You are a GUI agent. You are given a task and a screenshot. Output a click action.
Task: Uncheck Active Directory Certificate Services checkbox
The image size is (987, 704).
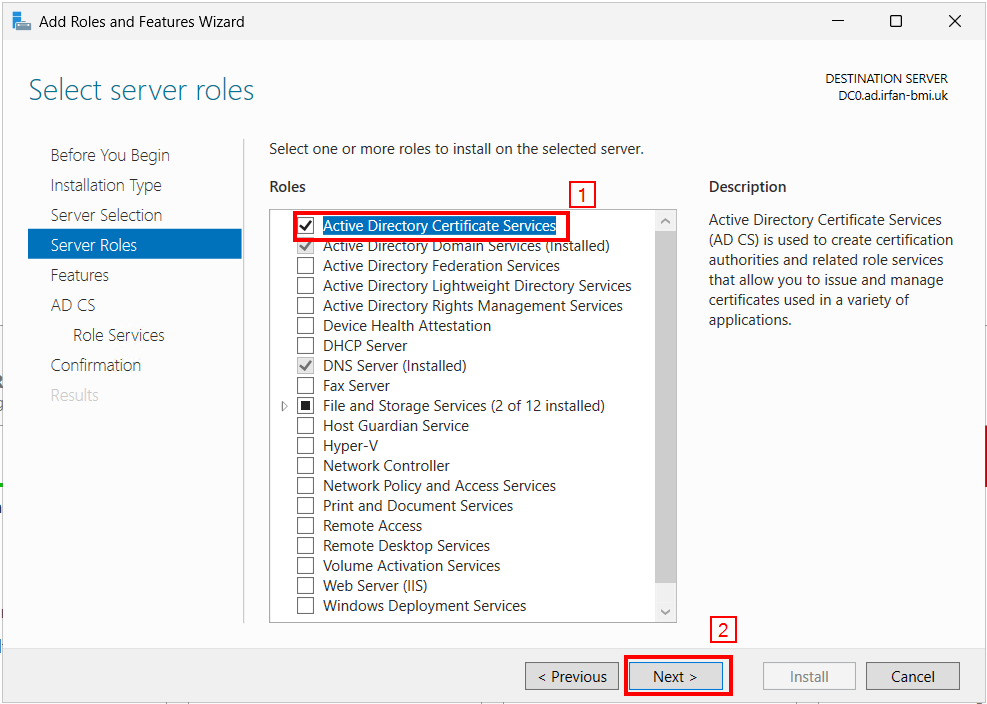click(305, 225)
